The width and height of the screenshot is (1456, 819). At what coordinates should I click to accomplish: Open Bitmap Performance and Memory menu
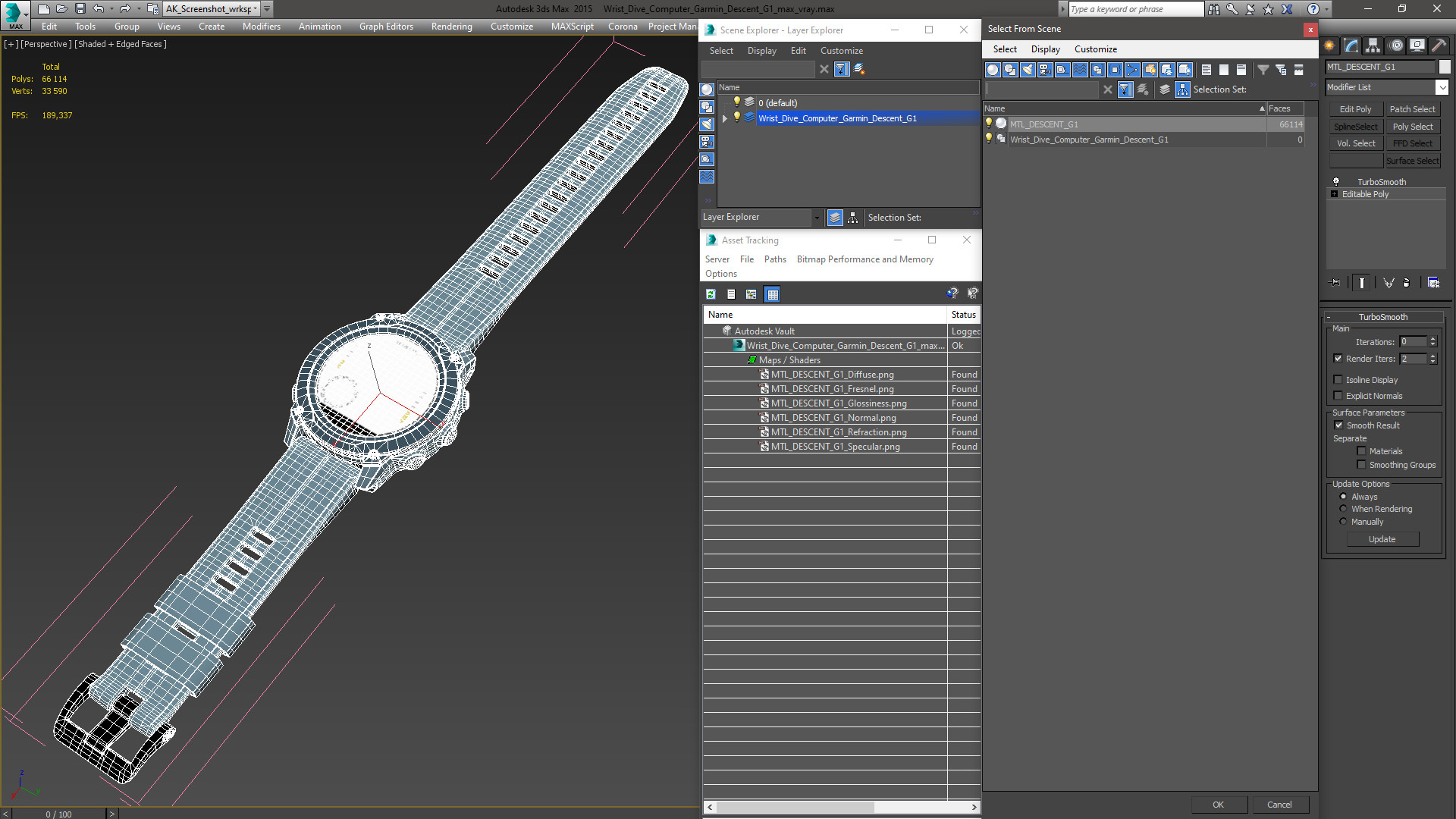864,259
